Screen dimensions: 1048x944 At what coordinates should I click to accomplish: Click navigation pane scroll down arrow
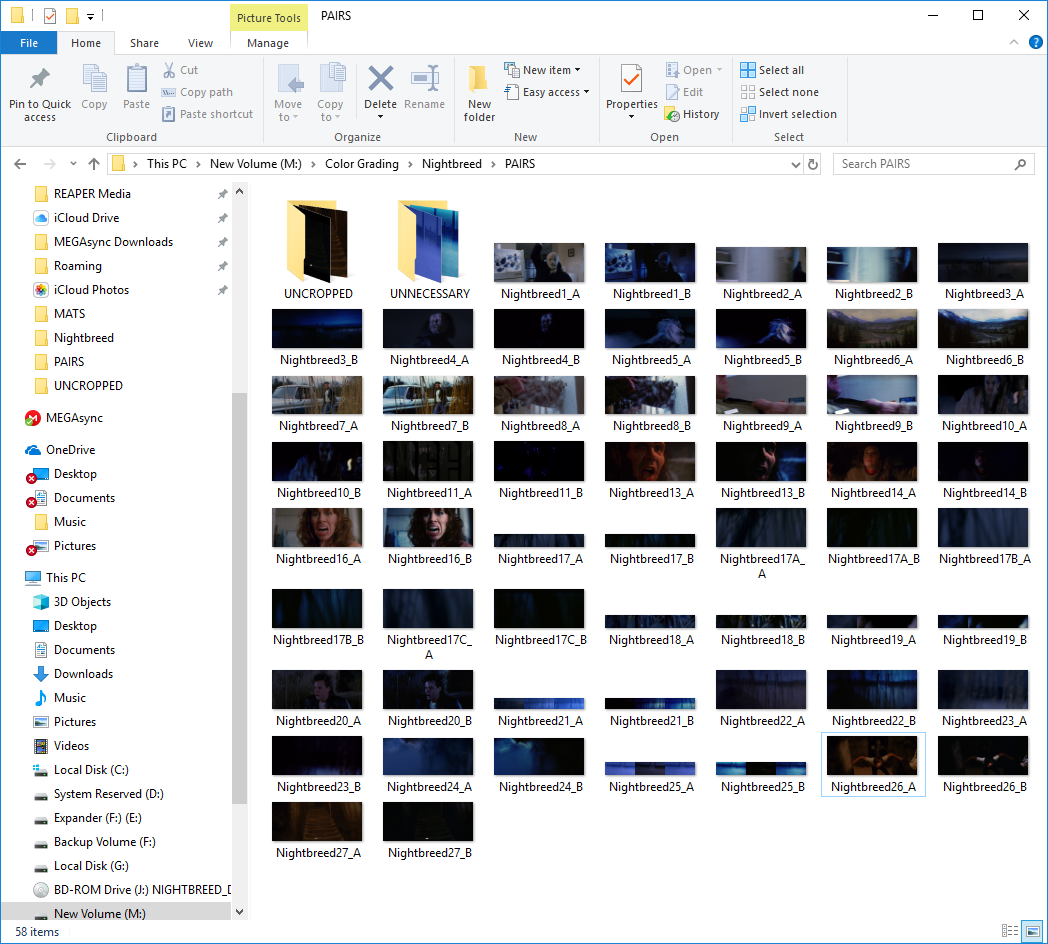[x=239, y=912]
